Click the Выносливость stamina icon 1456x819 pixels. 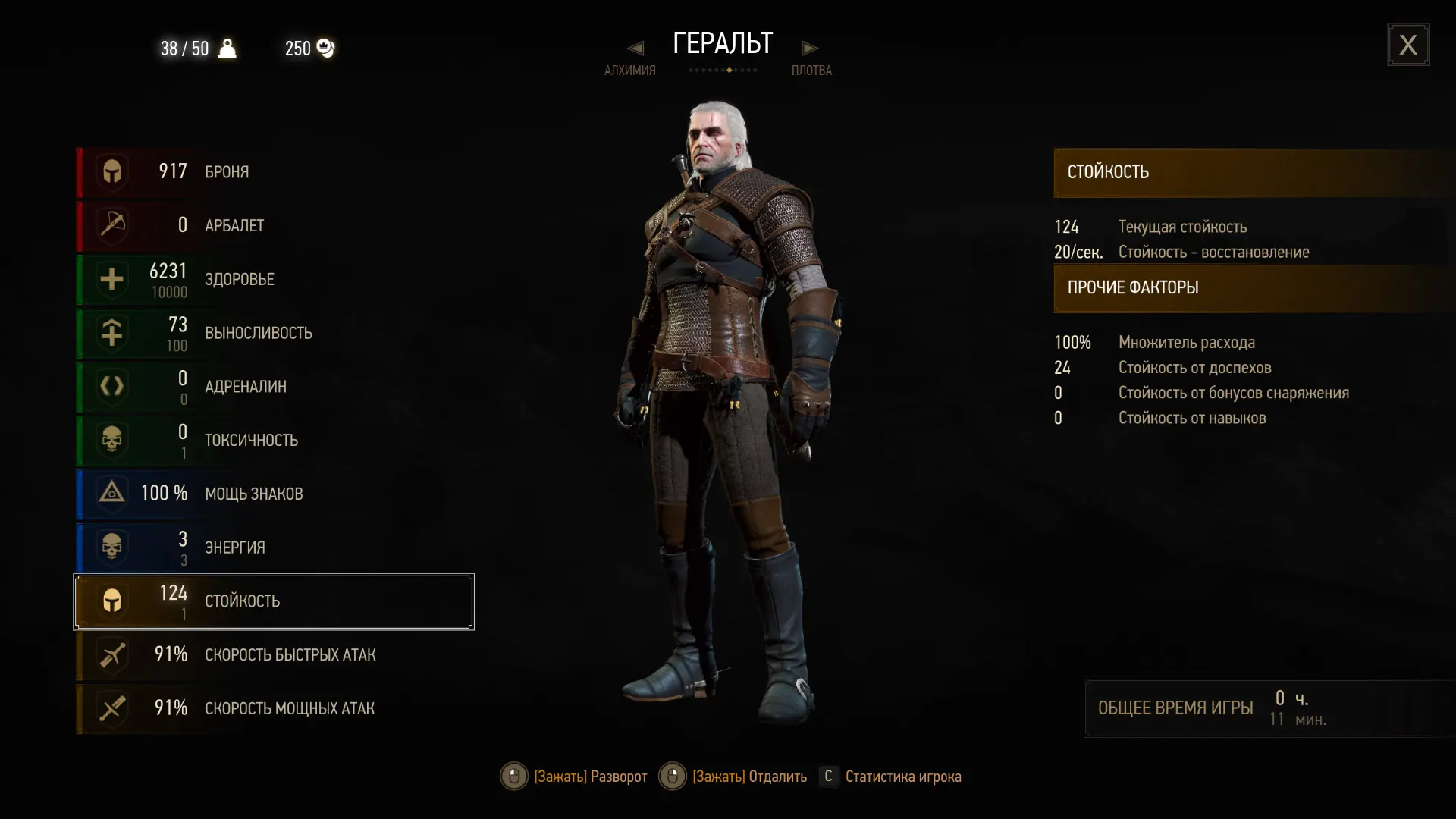[x=112, y=333]
